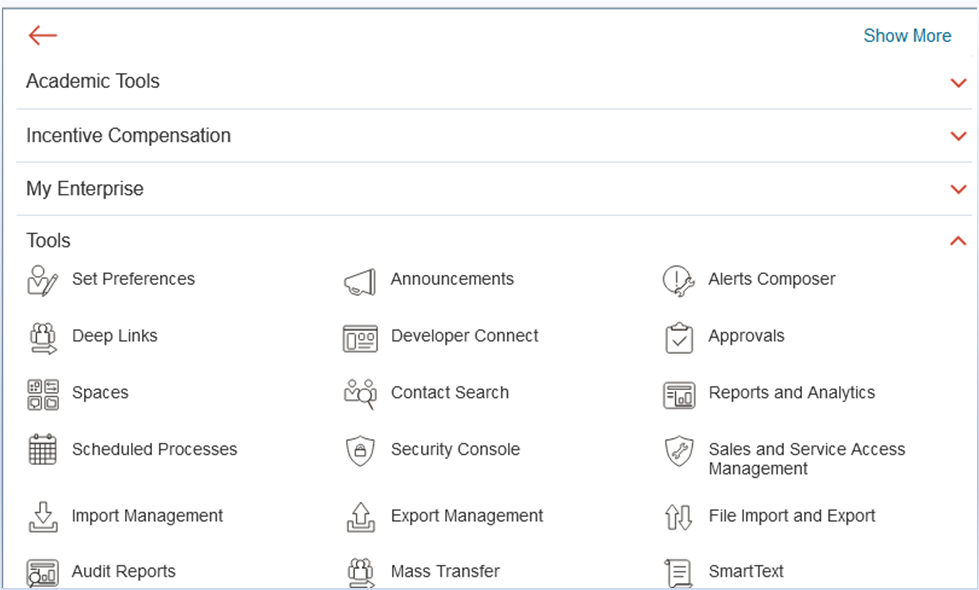Select the Announcements megaphone icon
The height and width of the screenshot is (590, 979).
359,280
